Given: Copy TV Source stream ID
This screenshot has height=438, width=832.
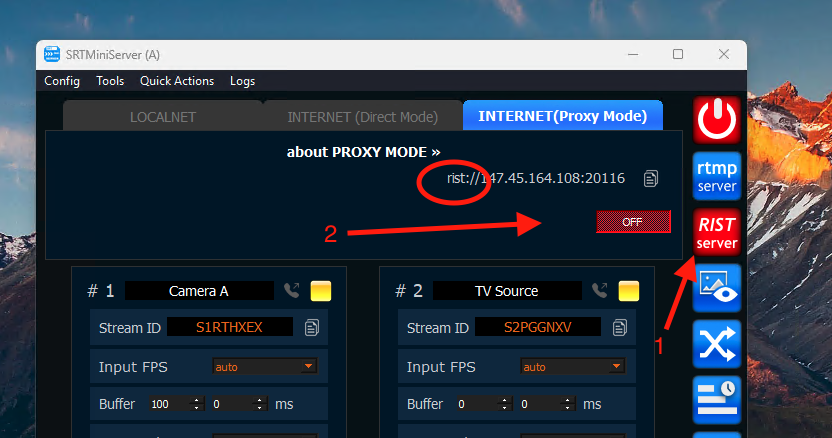Looking at the screenshot, I should click(620, 327).
